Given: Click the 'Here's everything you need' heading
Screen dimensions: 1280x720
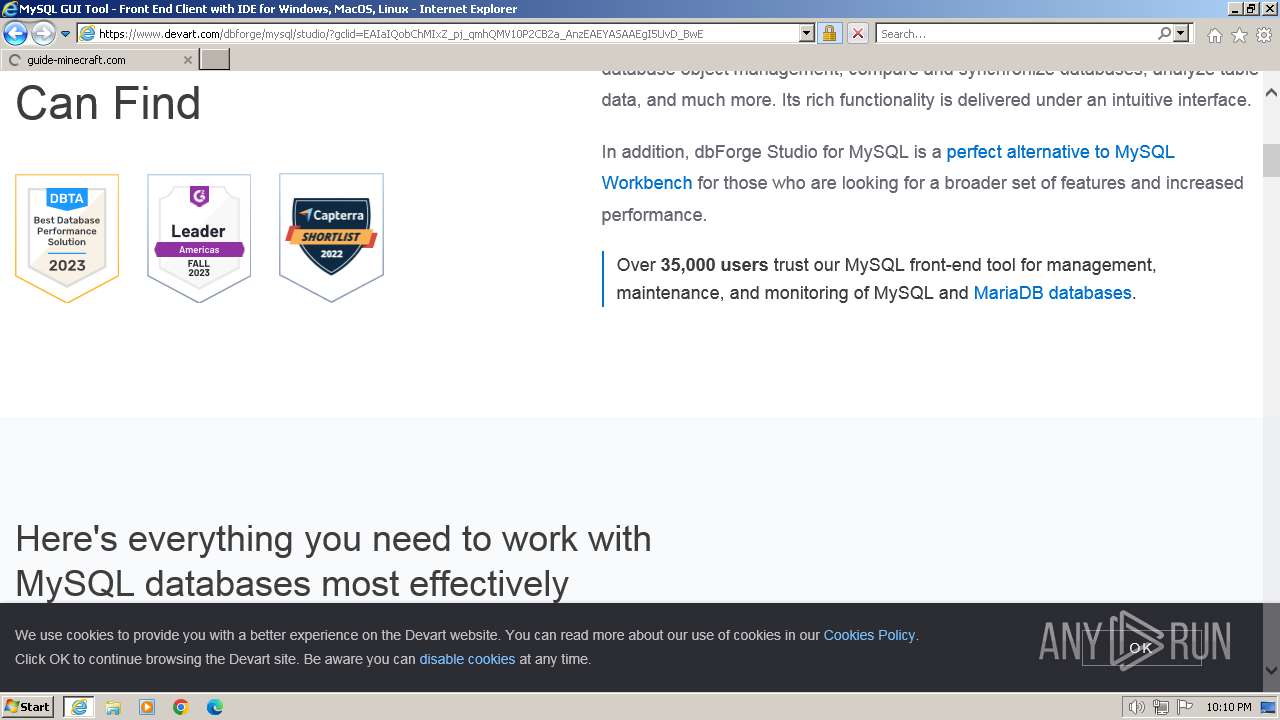Looking at the screenshot, I should [x=333, y=561].
